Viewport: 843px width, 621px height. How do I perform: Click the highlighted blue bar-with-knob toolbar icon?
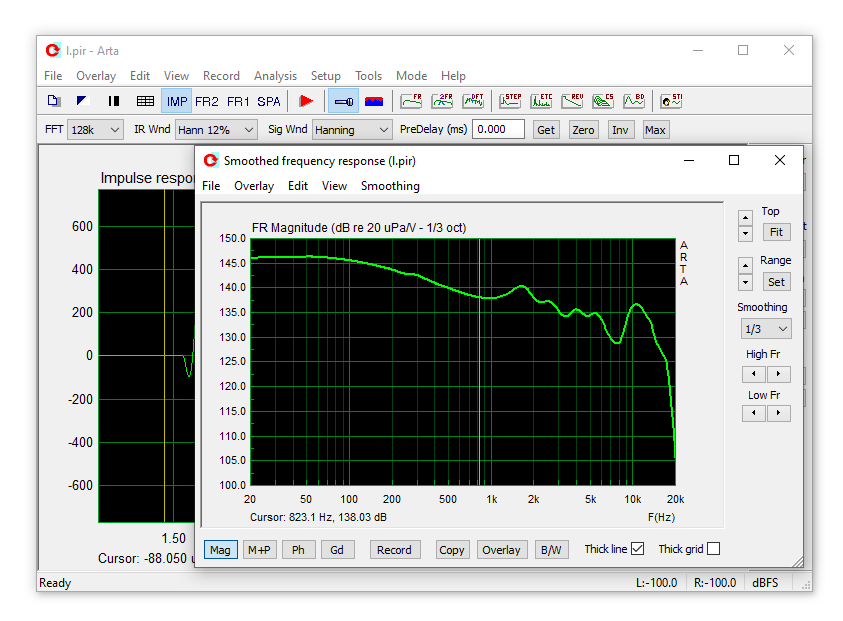[x=344, y=101]
